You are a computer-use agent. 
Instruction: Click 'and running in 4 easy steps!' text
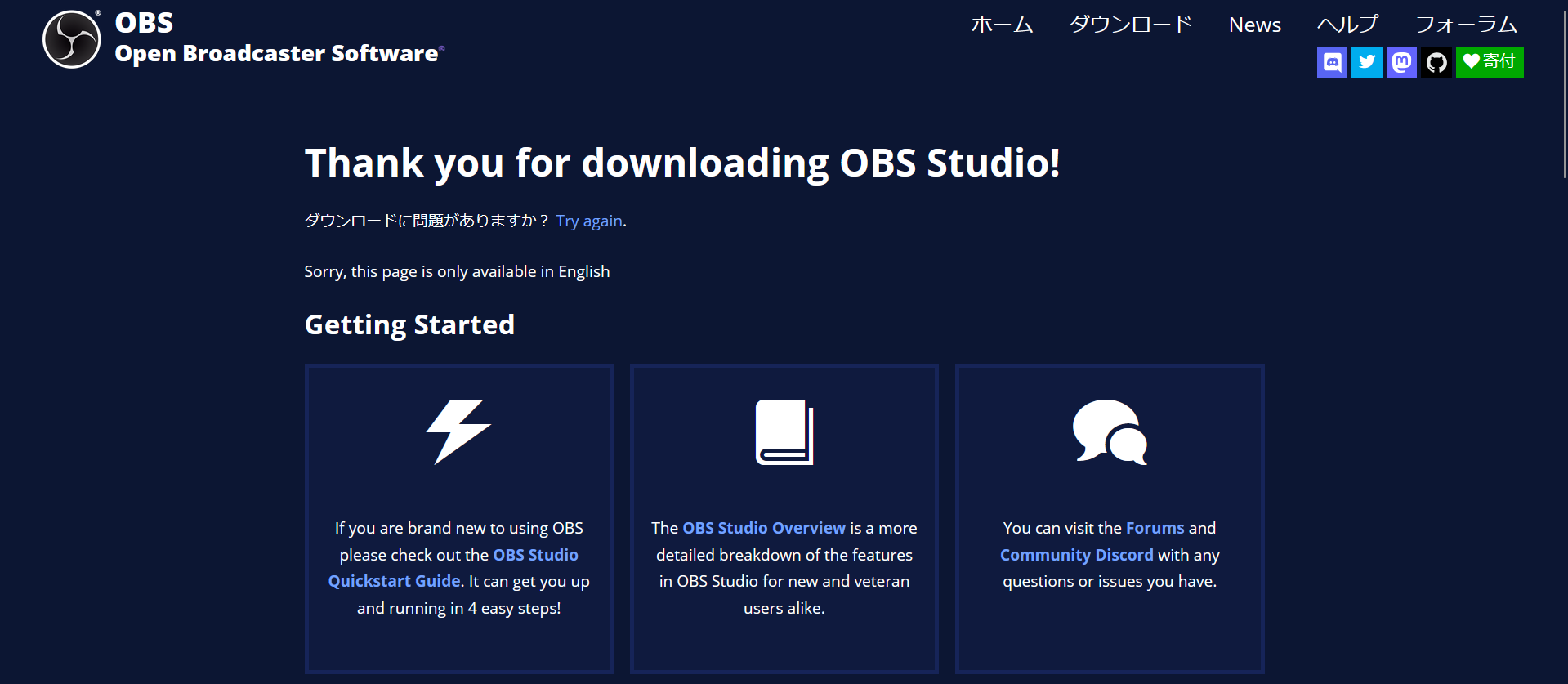(458, 608)
